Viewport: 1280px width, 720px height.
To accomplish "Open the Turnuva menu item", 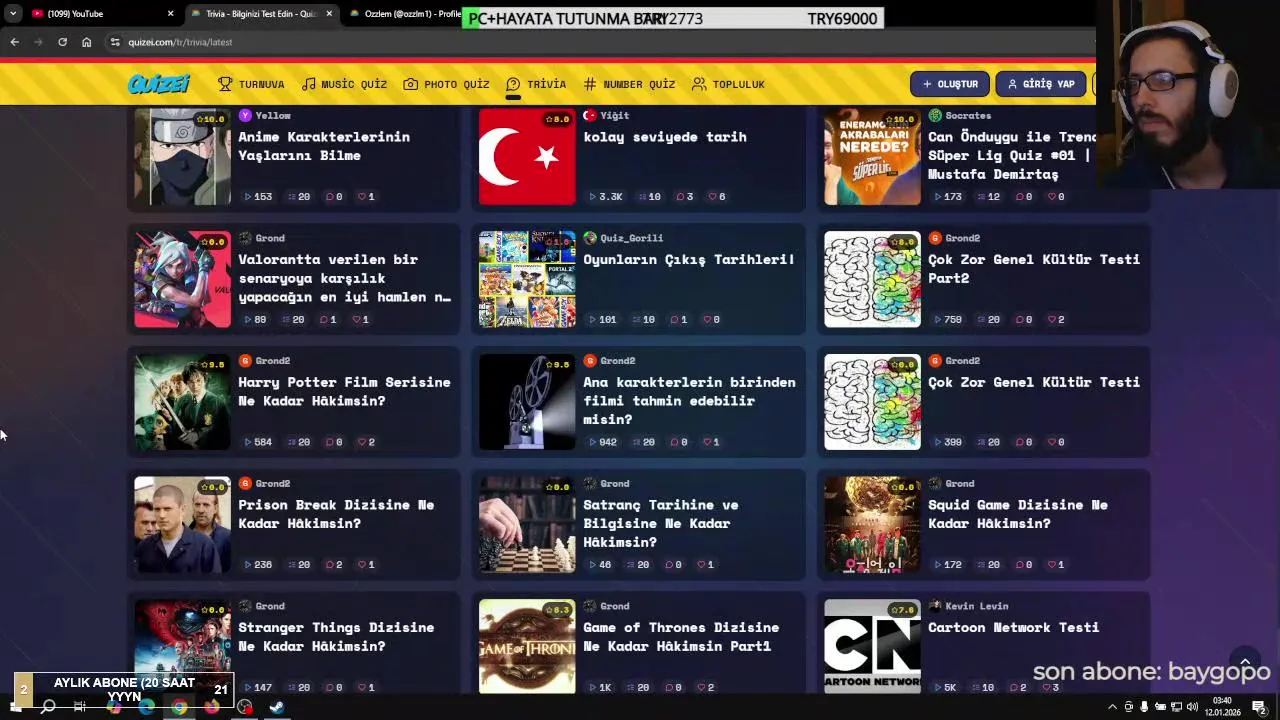I will click(x=251, y=84).
